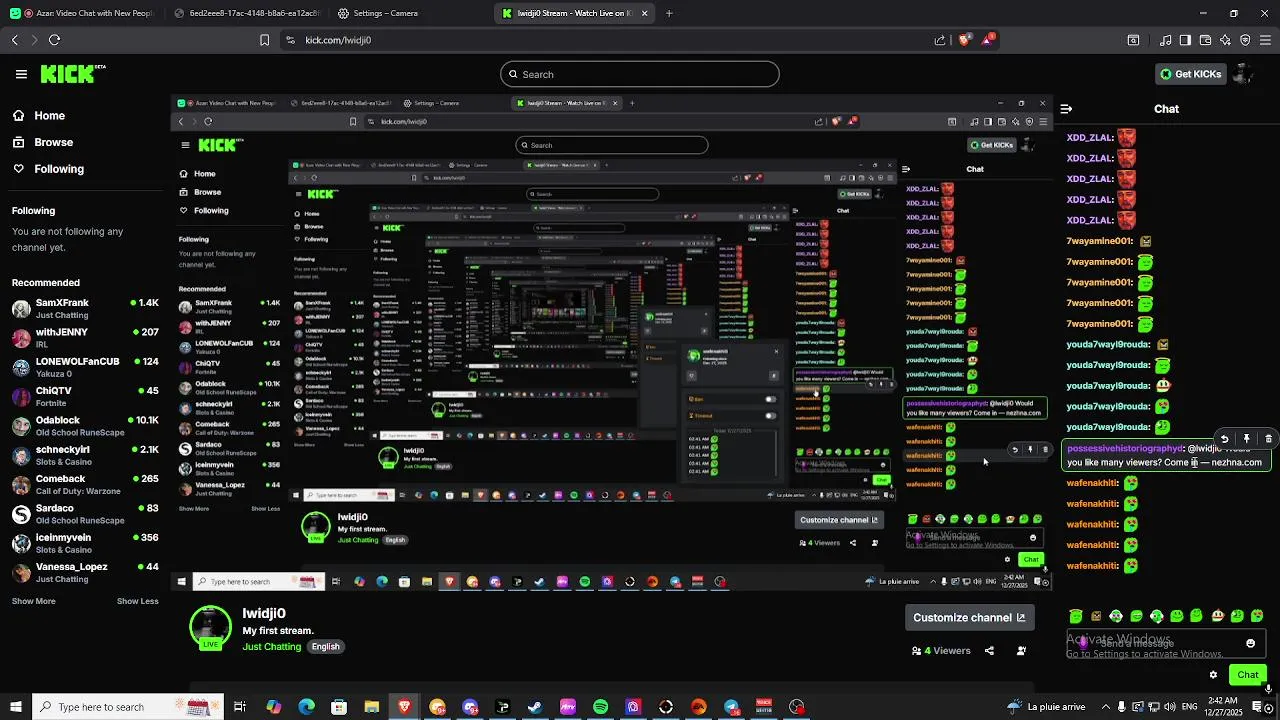Click Get KICKs button
1280x720 pixels.
tap(1190, 74)
